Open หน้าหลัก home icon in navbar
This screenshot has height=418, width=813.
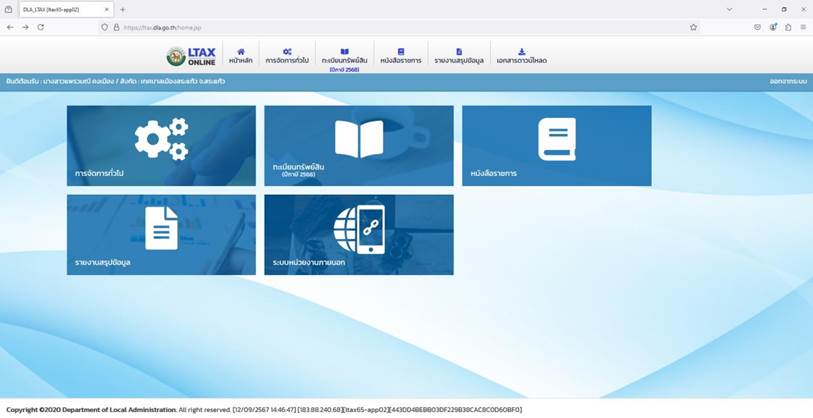click(x=241, y=56)
